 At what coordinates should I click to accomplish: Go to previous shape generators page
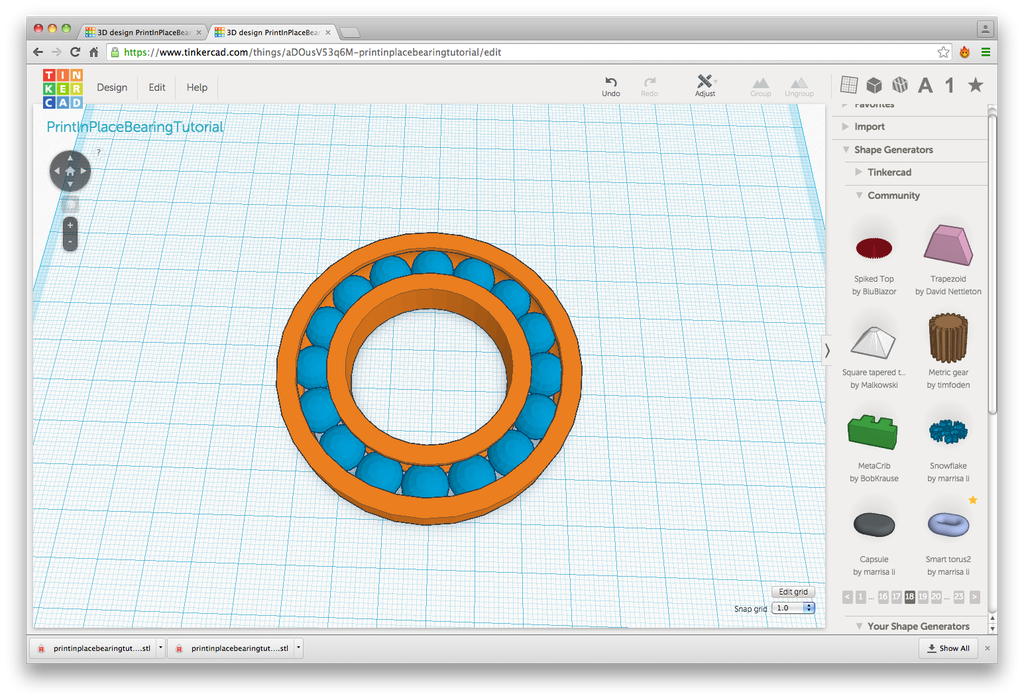pos(848,597)
